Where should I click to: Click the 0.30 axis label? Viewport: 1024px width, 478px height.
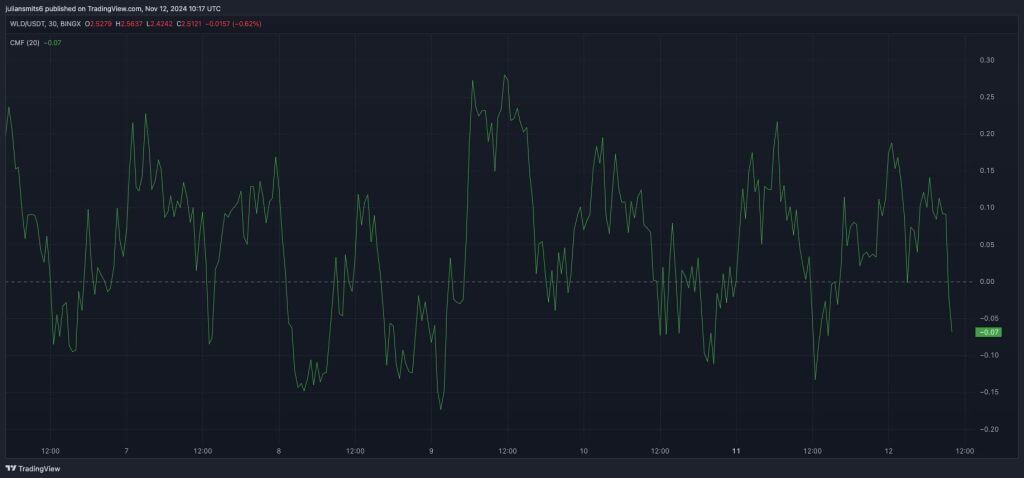pos(987,60)
